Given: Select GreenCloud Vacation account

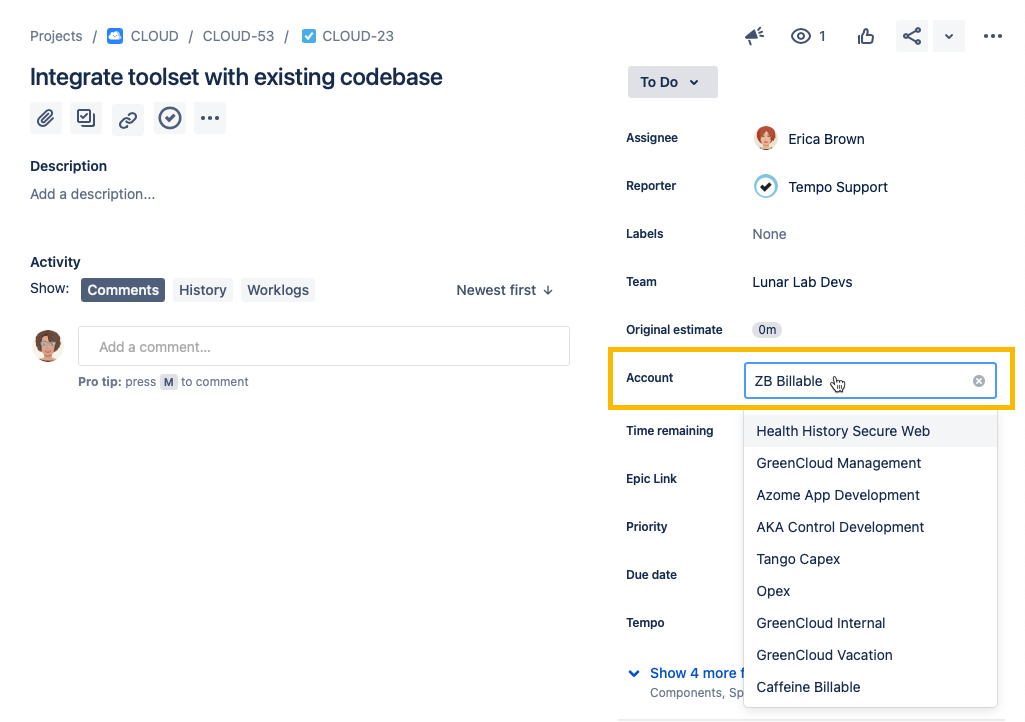Looking at the screenshot, I should [871, 655].
